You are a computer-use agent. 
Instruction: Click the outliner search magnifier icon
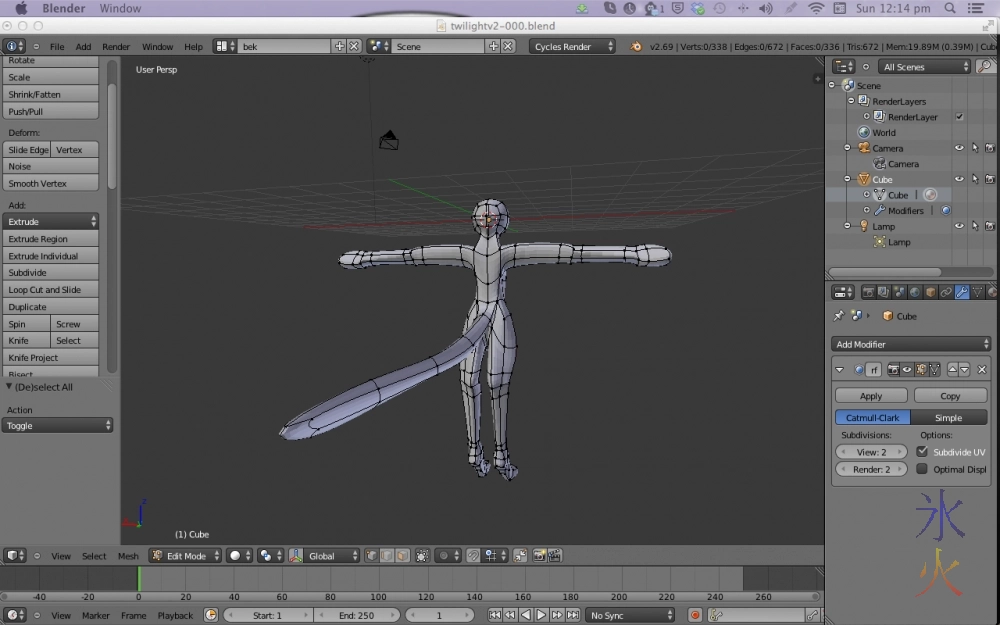pos(985,67)
